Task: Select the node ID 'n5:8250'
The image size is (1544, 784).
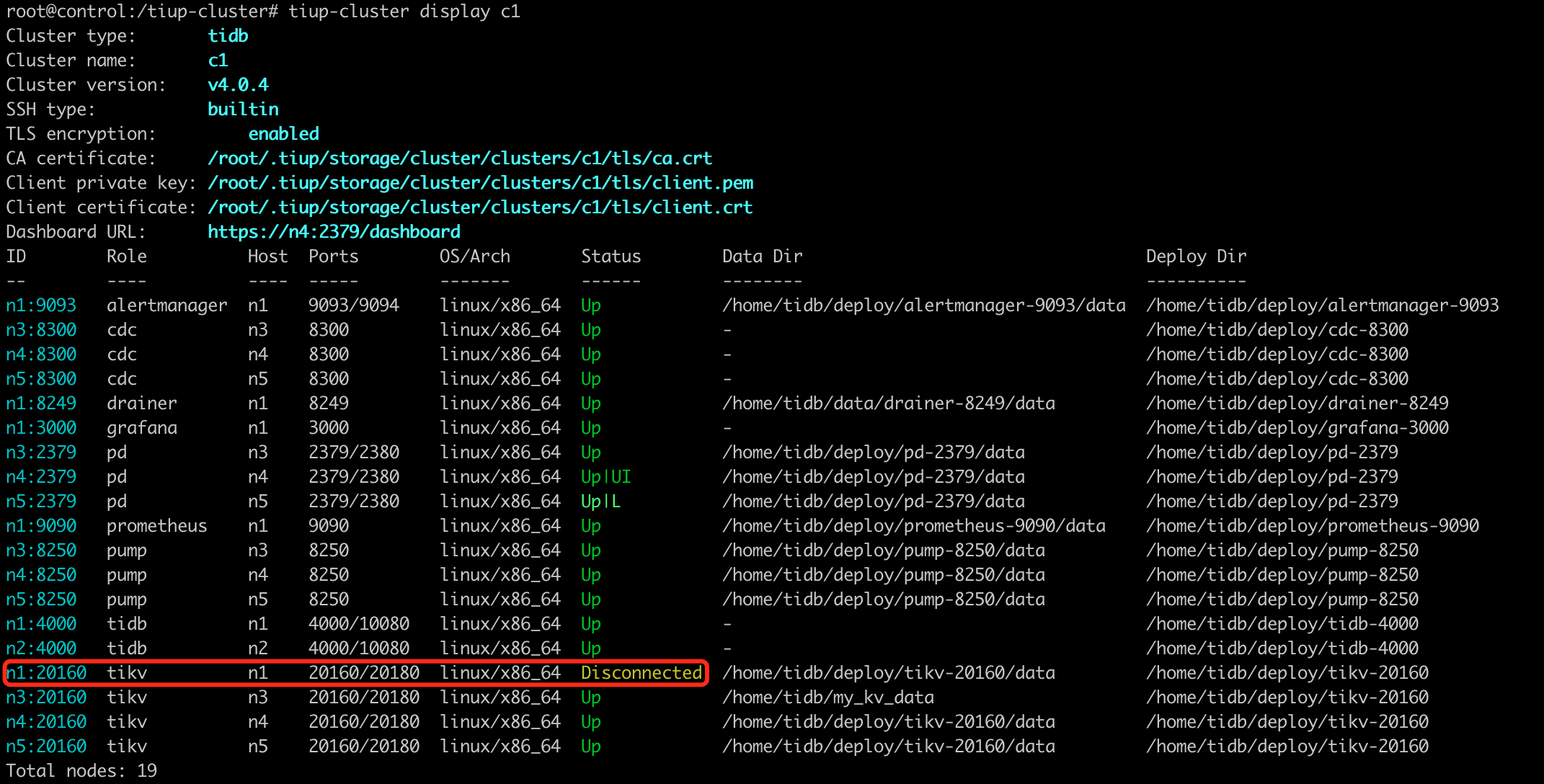Action: coord(41,600)
